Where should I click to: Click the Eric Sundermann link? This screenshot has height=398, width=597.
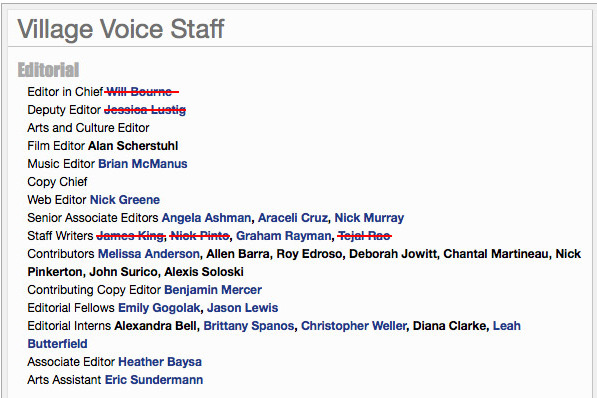click(154, 380)
